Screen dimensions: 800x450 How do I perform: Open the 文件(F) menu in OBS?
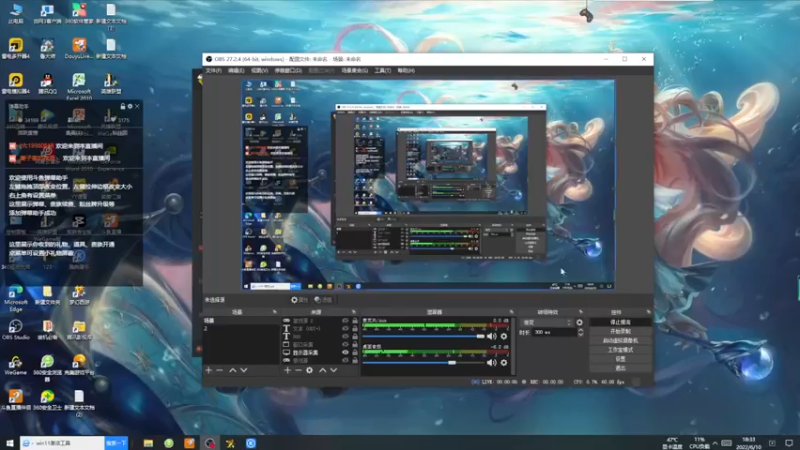214,70
